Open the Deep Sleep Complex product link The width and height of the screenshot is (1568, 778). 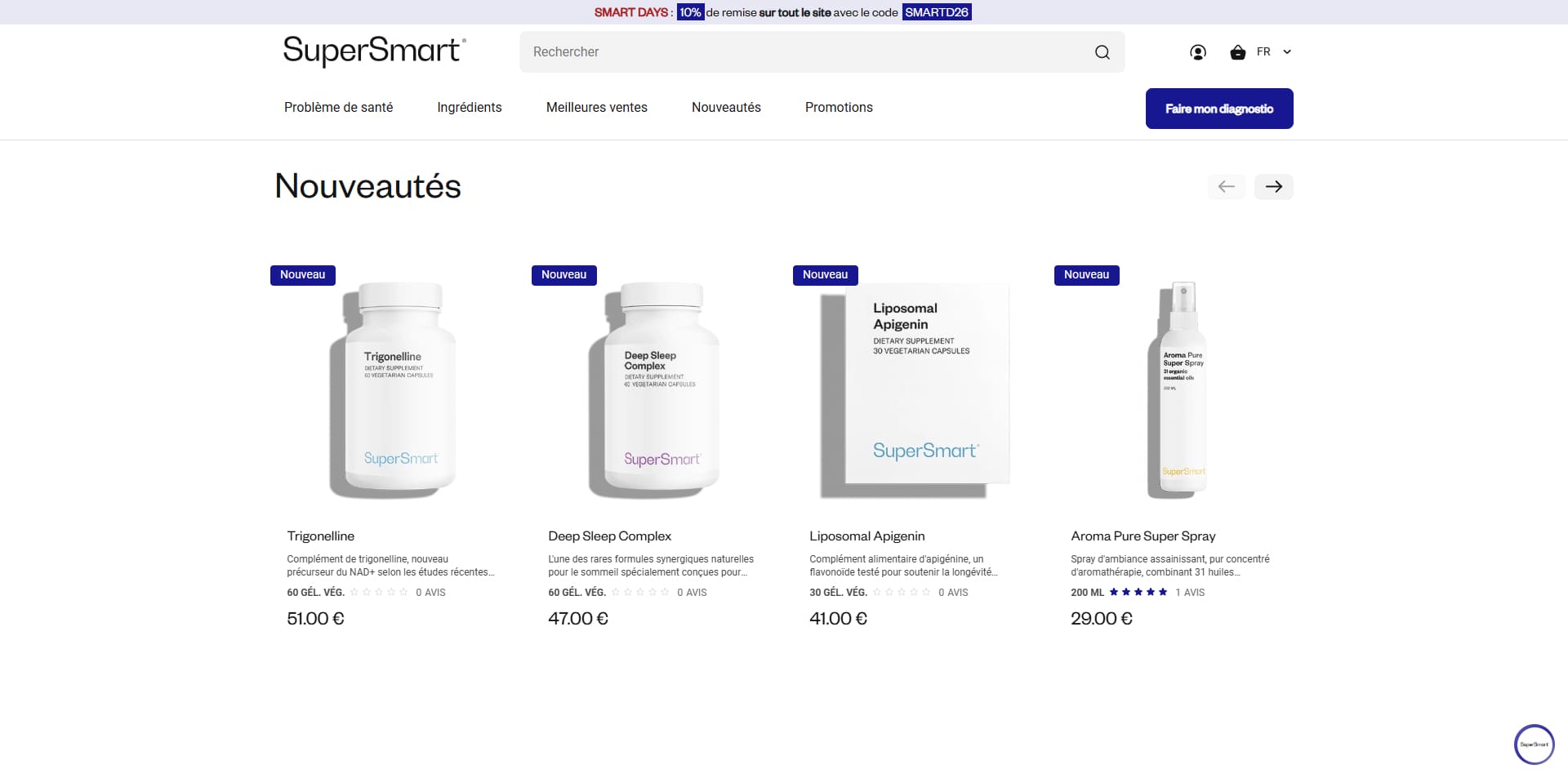click(x=609, y=536)
